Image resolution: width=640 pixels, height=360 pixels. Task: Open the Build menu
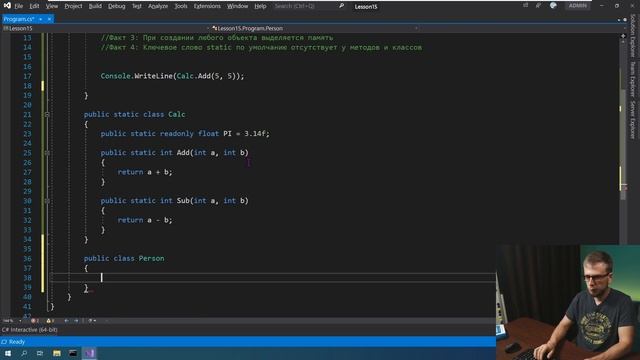[95, 6]
